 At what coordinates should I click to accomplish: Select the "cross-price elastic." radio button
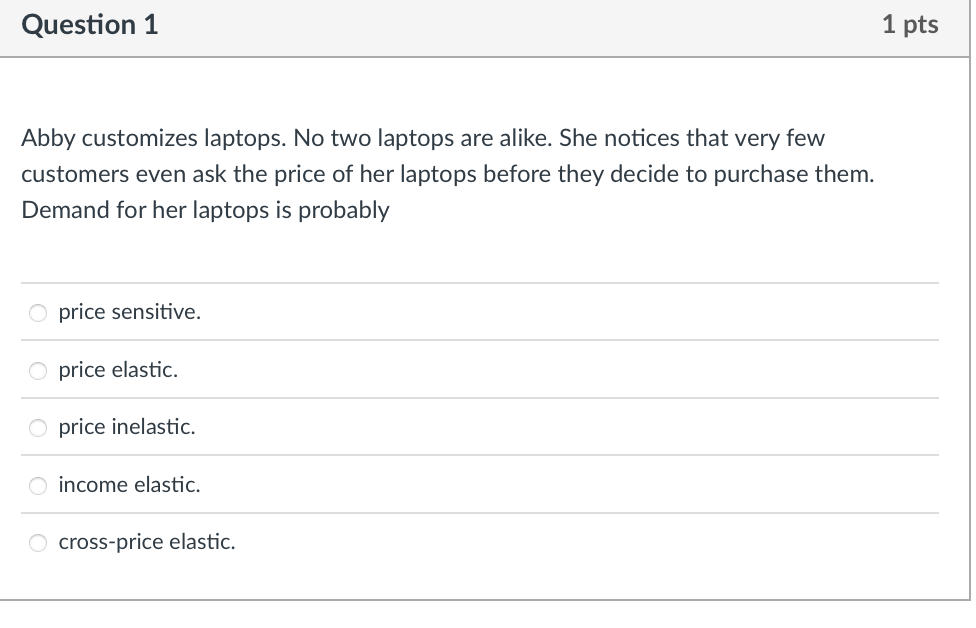pyautogui.click(x=37, y=542)
